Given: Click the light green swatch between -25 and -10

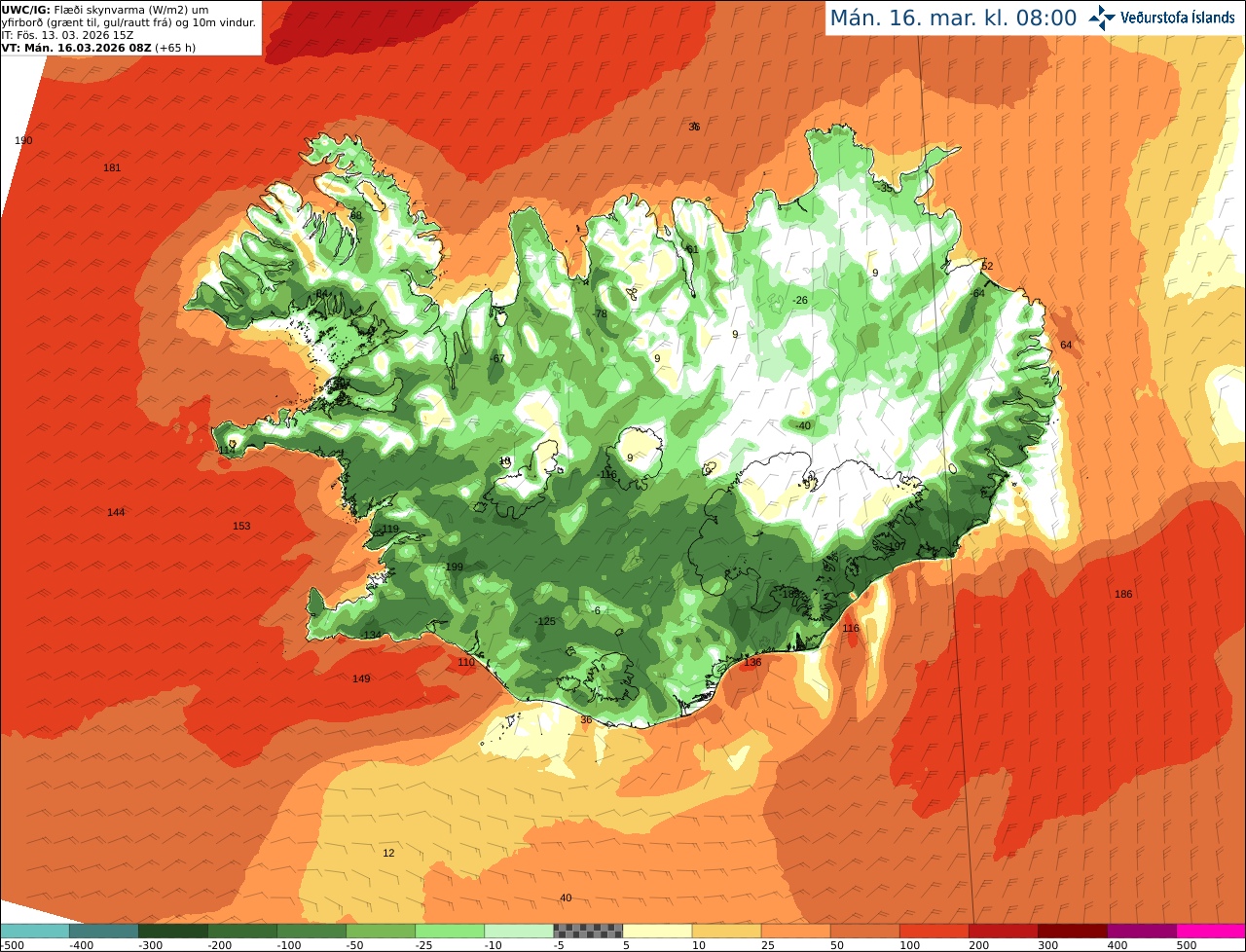Looking at the screenshot, I should coord(450,930).
